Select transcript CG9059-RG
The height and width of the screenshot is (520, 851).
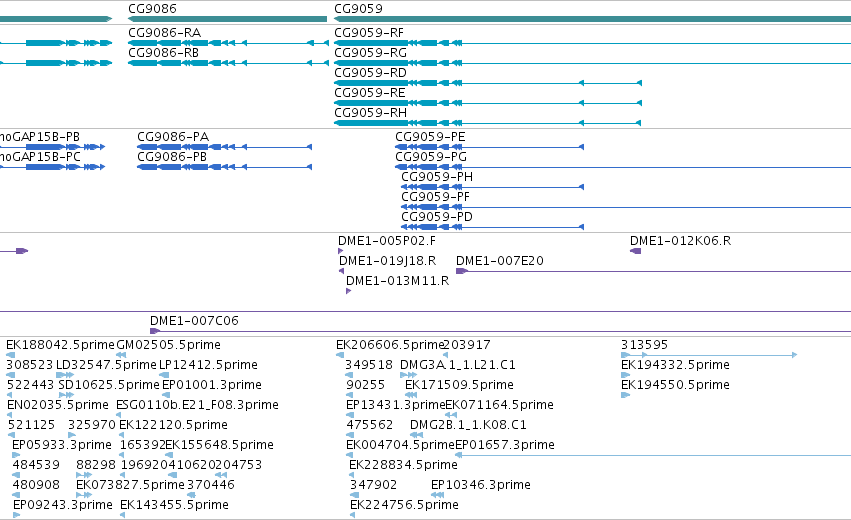coord(371,53)
